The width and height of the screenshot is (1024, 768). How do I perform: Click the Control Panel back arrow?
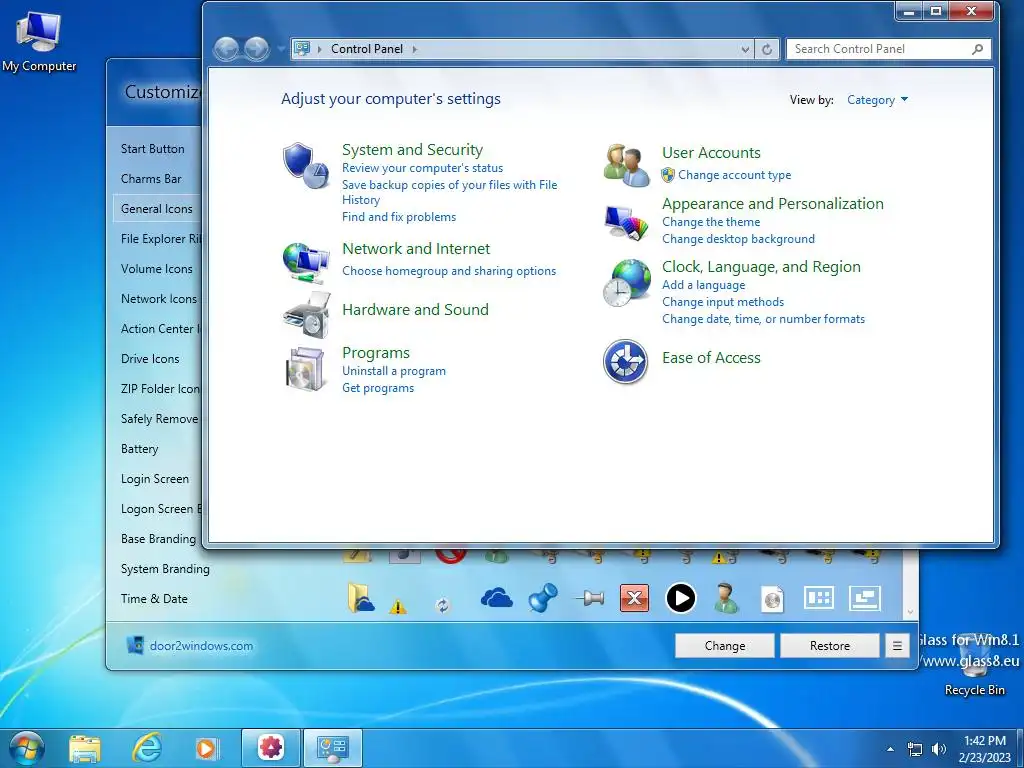[x=227, y=48]
